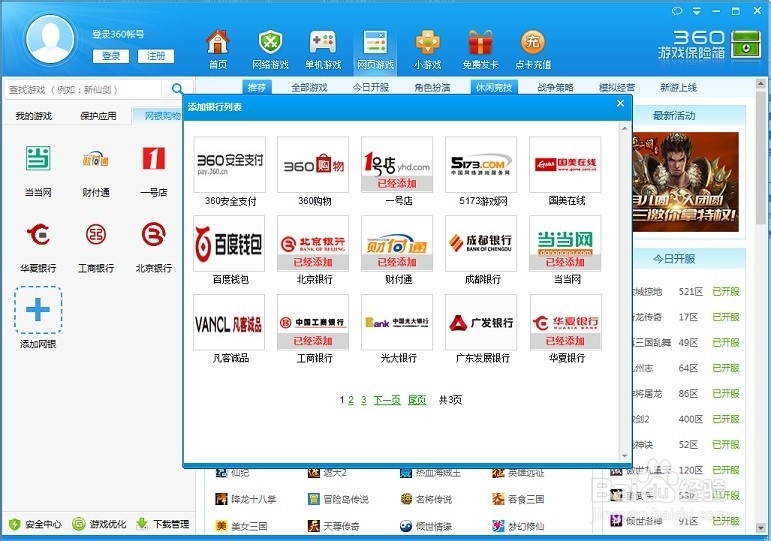The height and width of the screenshot is (541, 771).
Task: Select the 模拟经营 category tab
Action: tap(617, 88)
